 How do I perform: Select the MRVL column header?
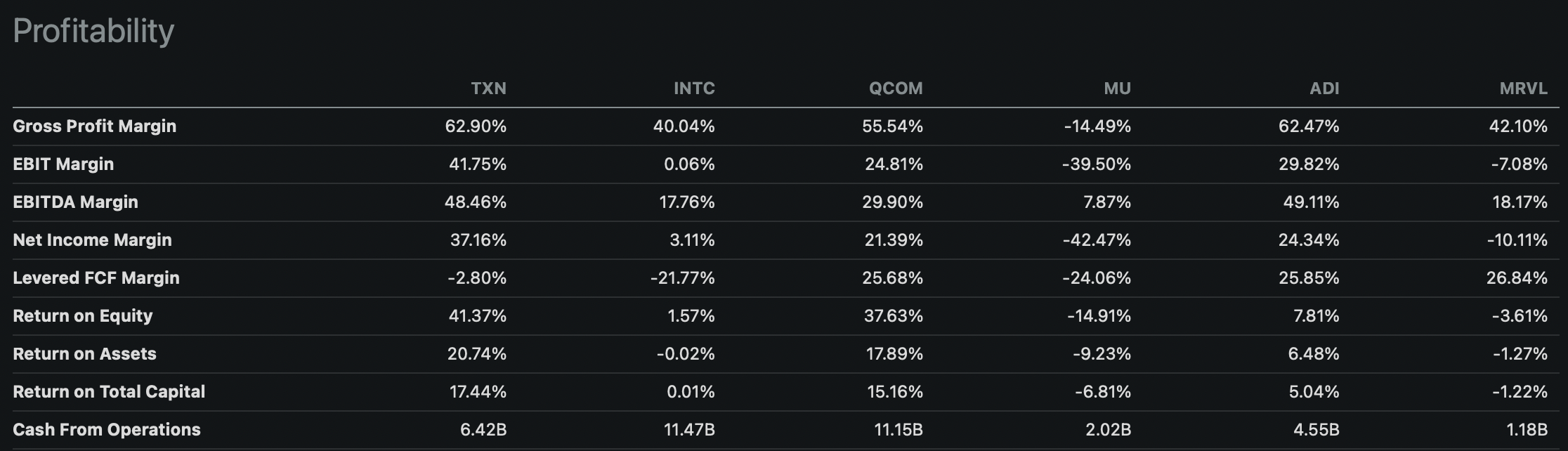[1523, 89]
